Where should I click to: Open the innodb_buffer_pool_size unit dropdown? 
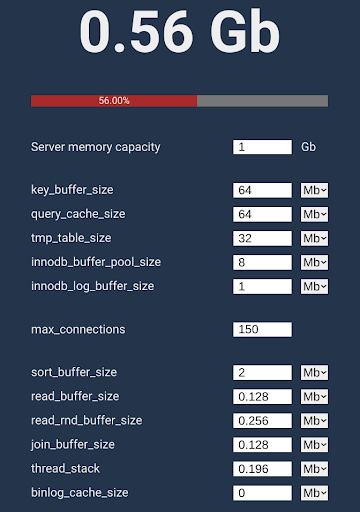(314, 262)
